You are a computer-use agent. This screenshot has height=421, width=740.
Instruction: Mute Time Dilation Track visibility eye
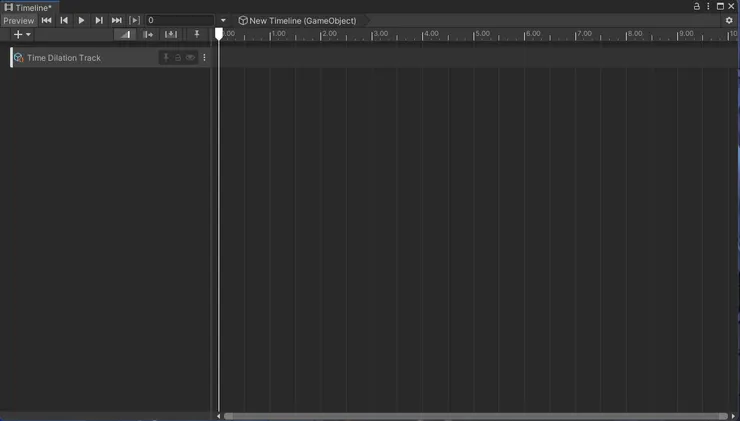190,58
